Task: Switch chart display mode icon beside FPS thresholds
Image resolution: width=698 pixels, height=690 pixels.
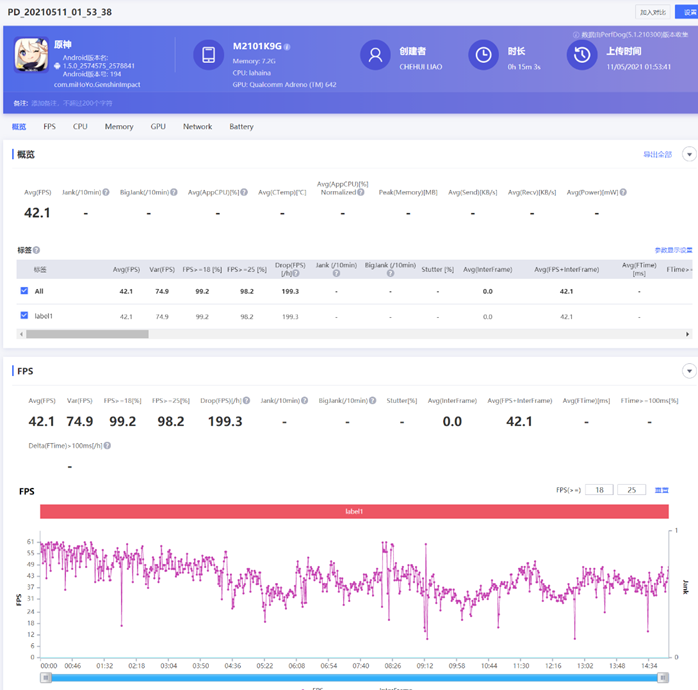Action: pyautogui.click(x=661, y=490)
